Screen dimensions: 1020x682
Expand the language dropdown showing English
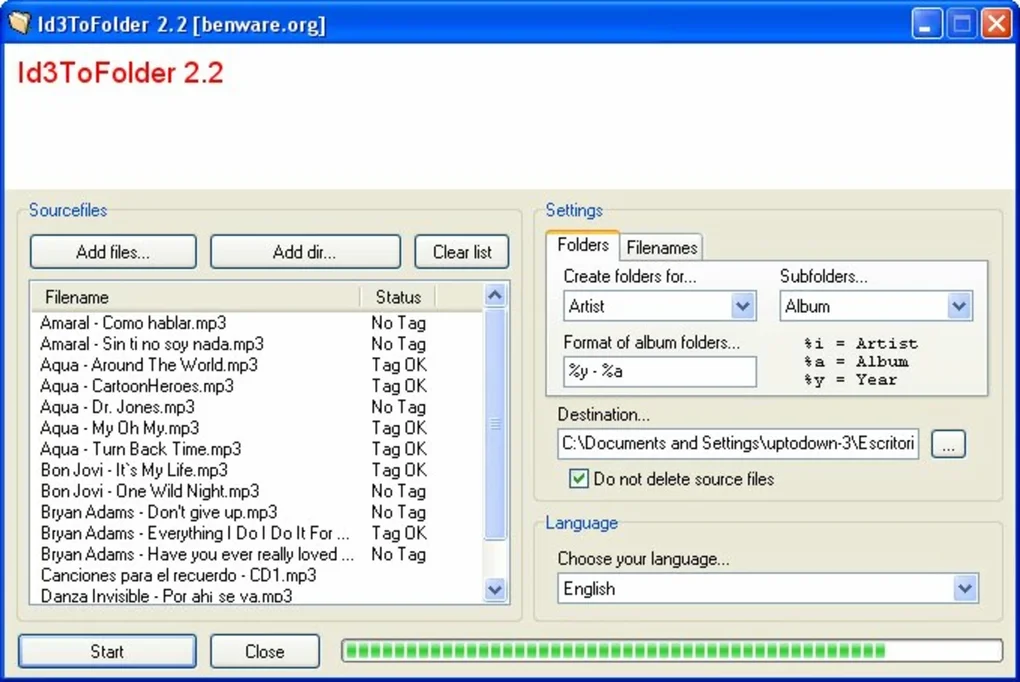tap(965, 588)
